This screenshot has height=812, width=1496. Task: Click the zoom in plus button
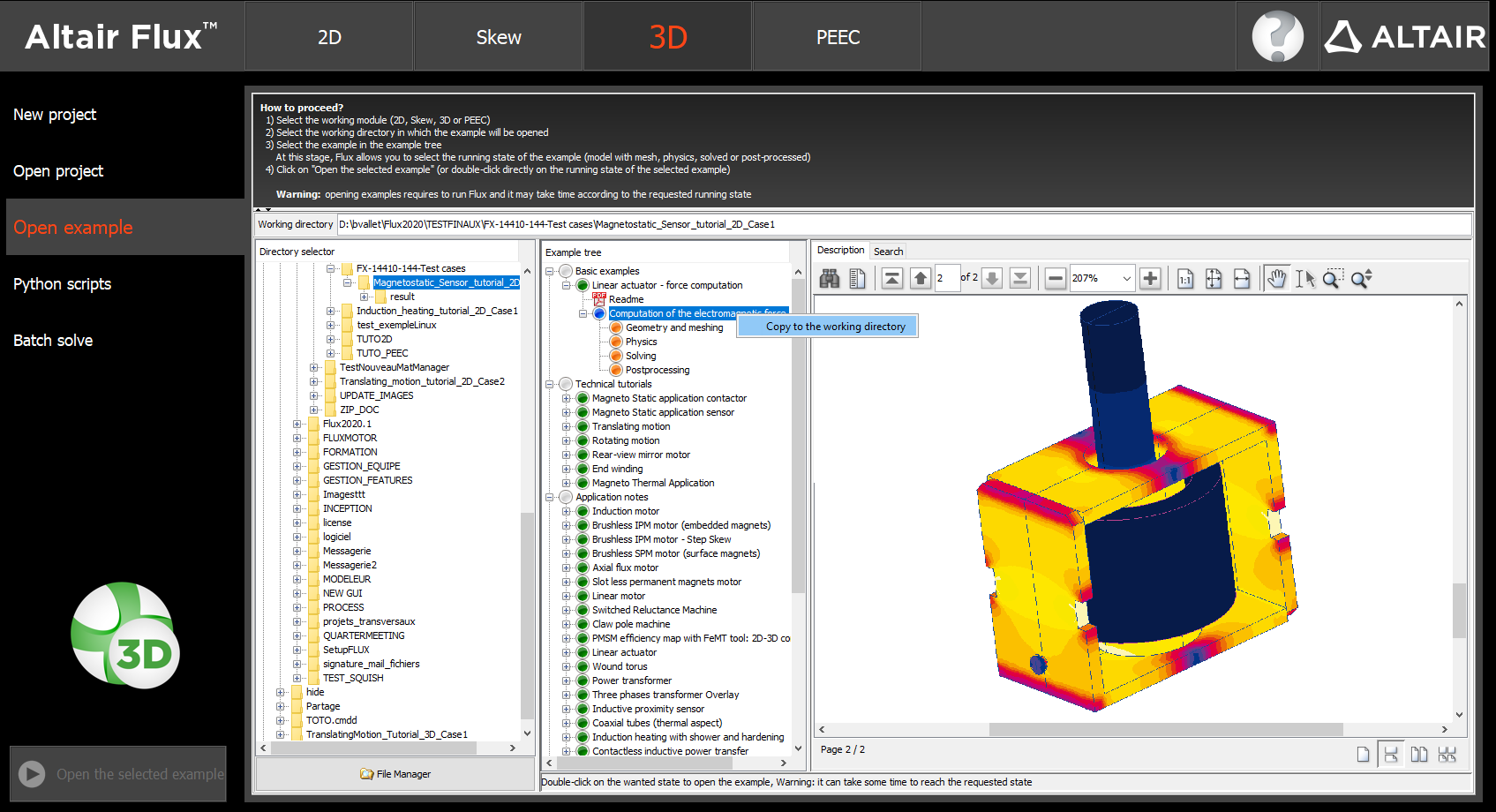(1150, 279)
